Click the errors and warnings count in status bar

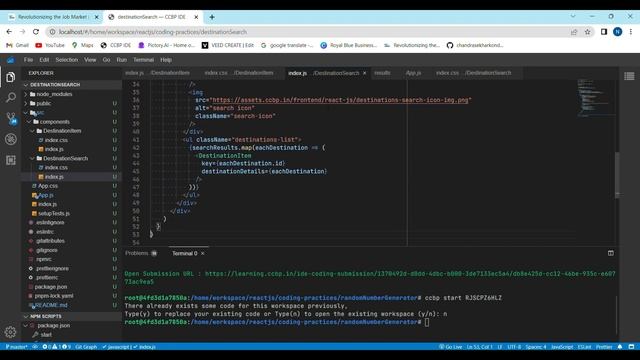(56, 347)
